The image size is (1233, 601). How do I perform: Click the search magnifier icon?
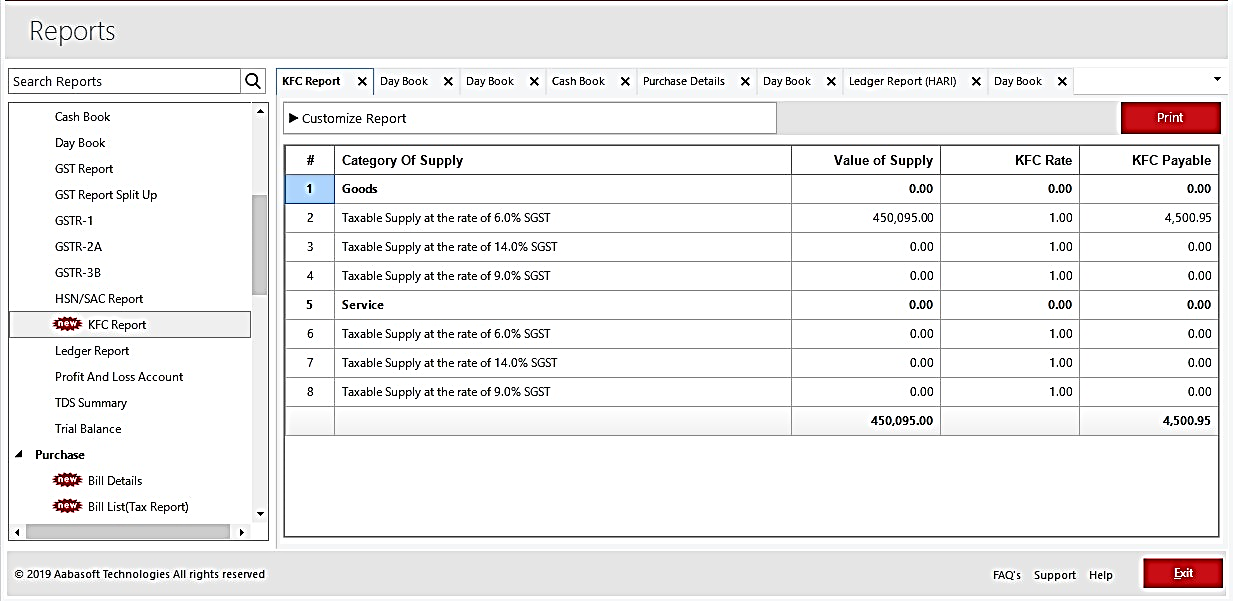tap(254, 82)
